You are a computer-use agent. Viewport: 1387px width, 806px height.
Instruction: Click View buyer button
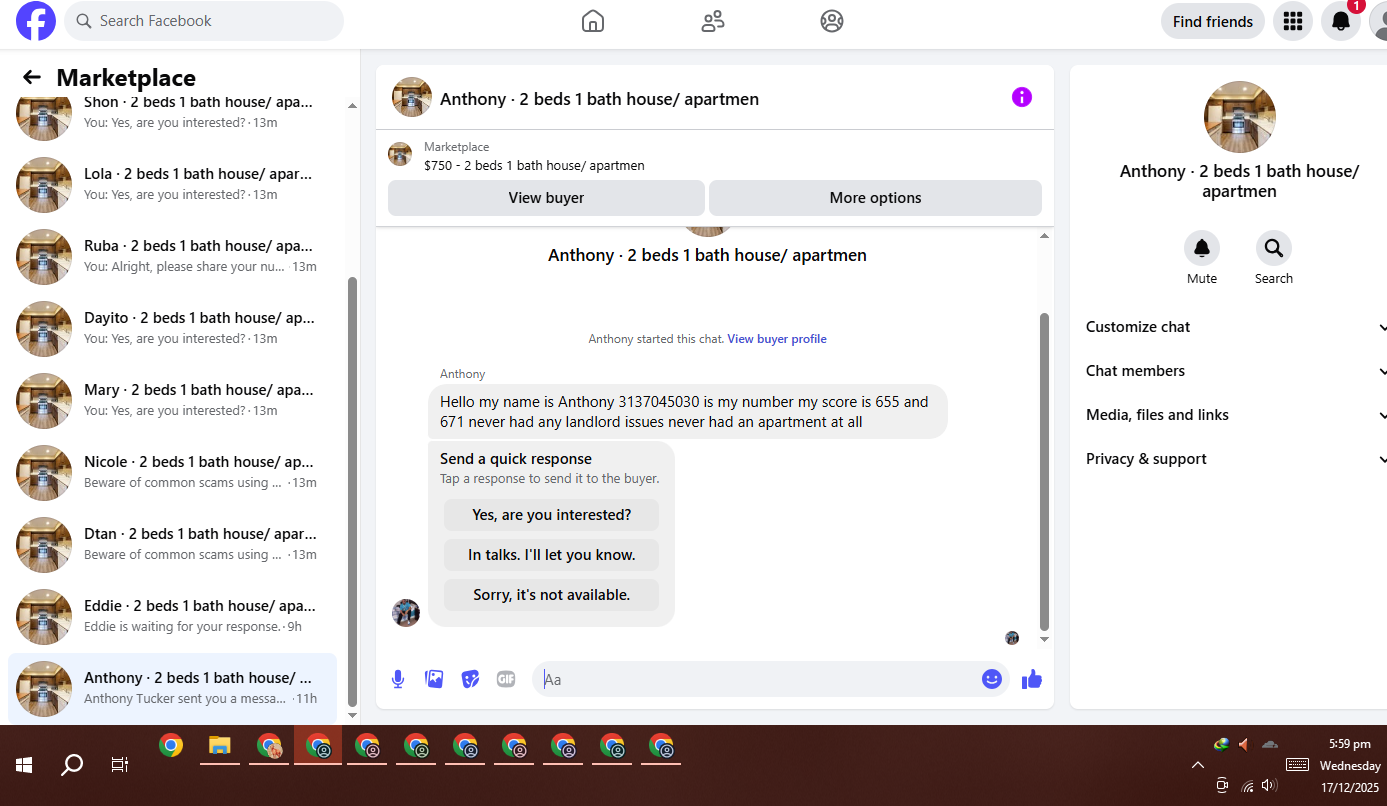[x=546, y=198]
